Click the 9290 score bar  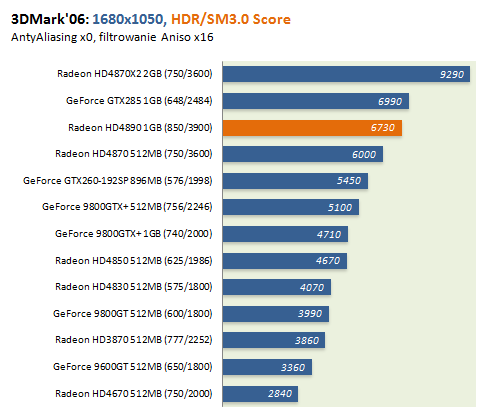click(x=346, y=74)
